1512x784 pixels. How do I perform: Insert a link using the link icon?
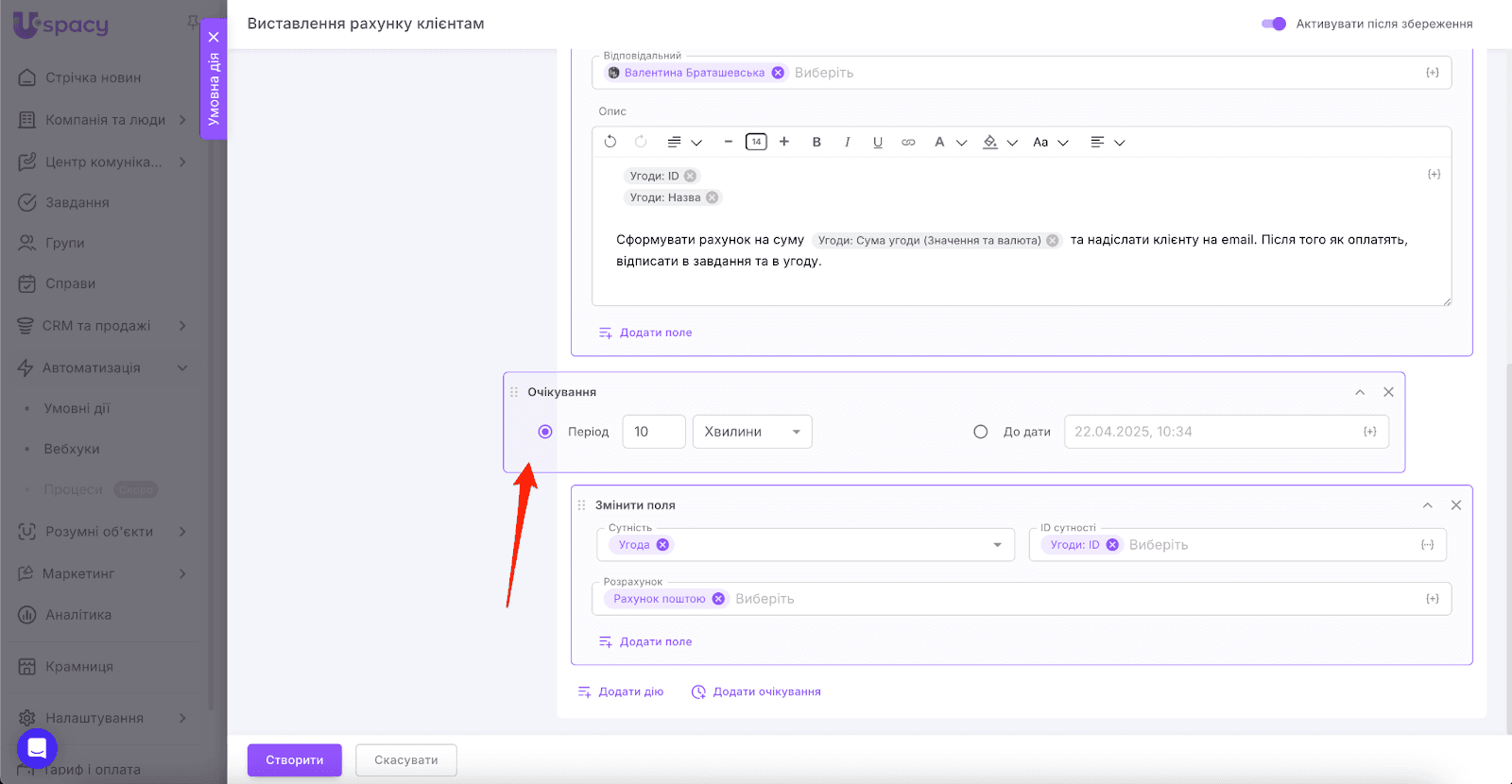tap(908, 142)
